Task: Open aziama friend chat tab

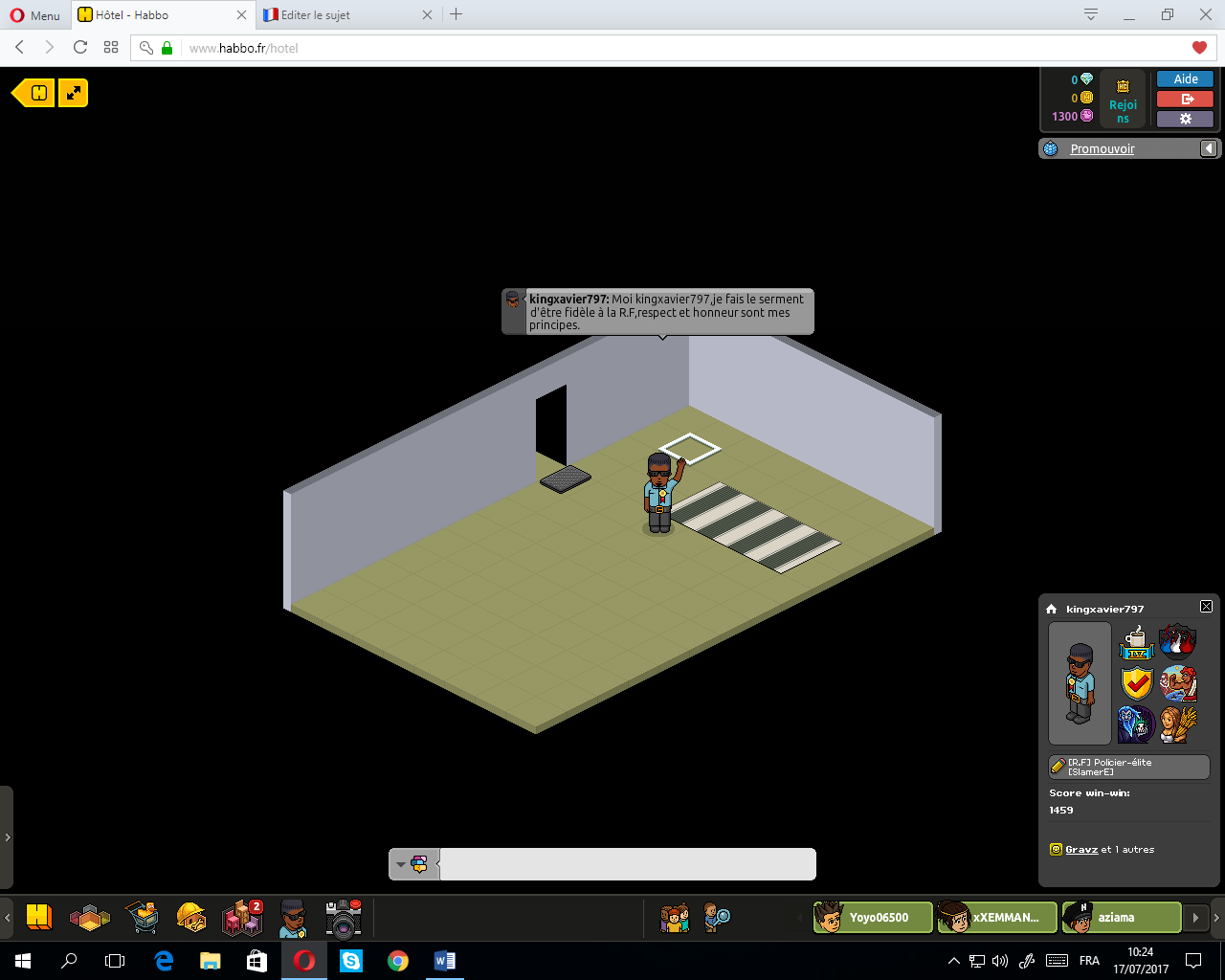Action: tap(1122, 917)
